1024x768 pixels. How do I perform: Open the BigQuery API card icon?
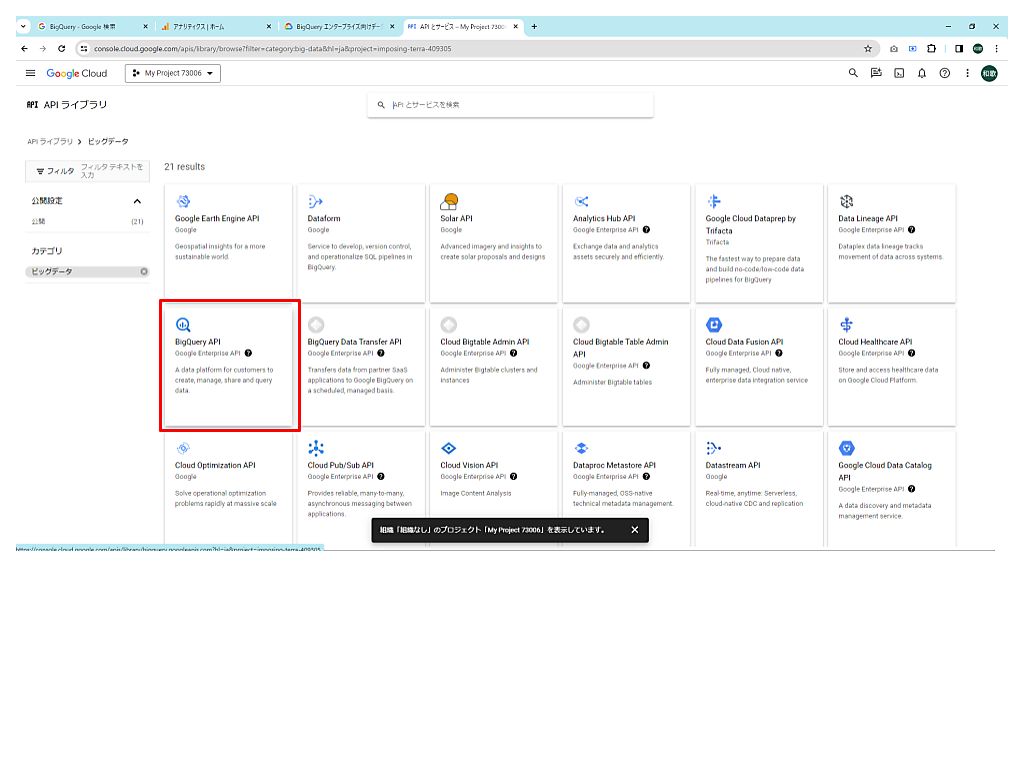click(183, 325)
